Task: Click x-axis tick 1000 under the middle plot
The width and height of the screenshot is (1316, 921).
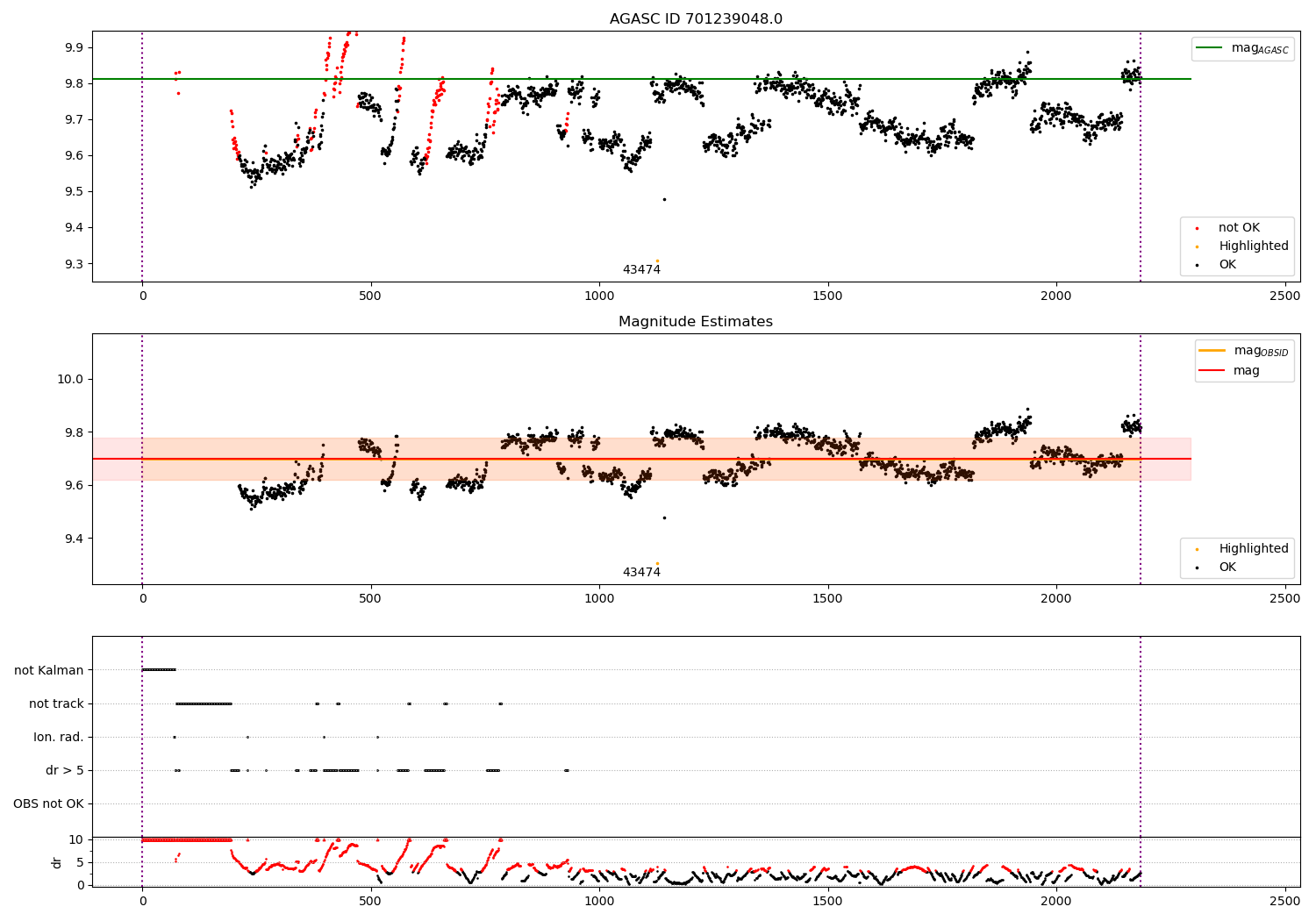Action: point(599,599)
